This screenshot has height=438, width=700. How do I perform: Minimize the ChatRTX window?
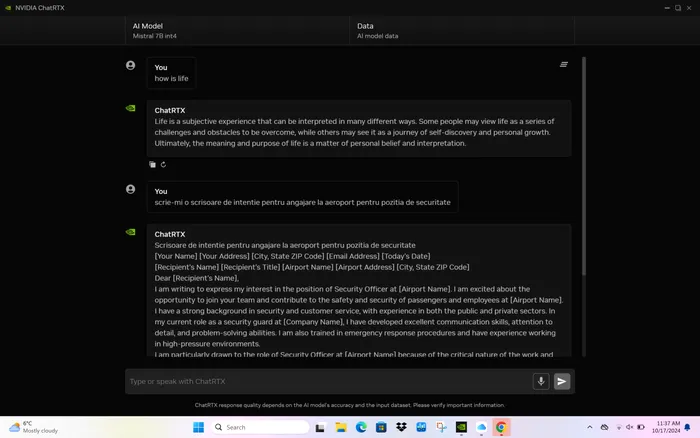[x=667, y=8]
